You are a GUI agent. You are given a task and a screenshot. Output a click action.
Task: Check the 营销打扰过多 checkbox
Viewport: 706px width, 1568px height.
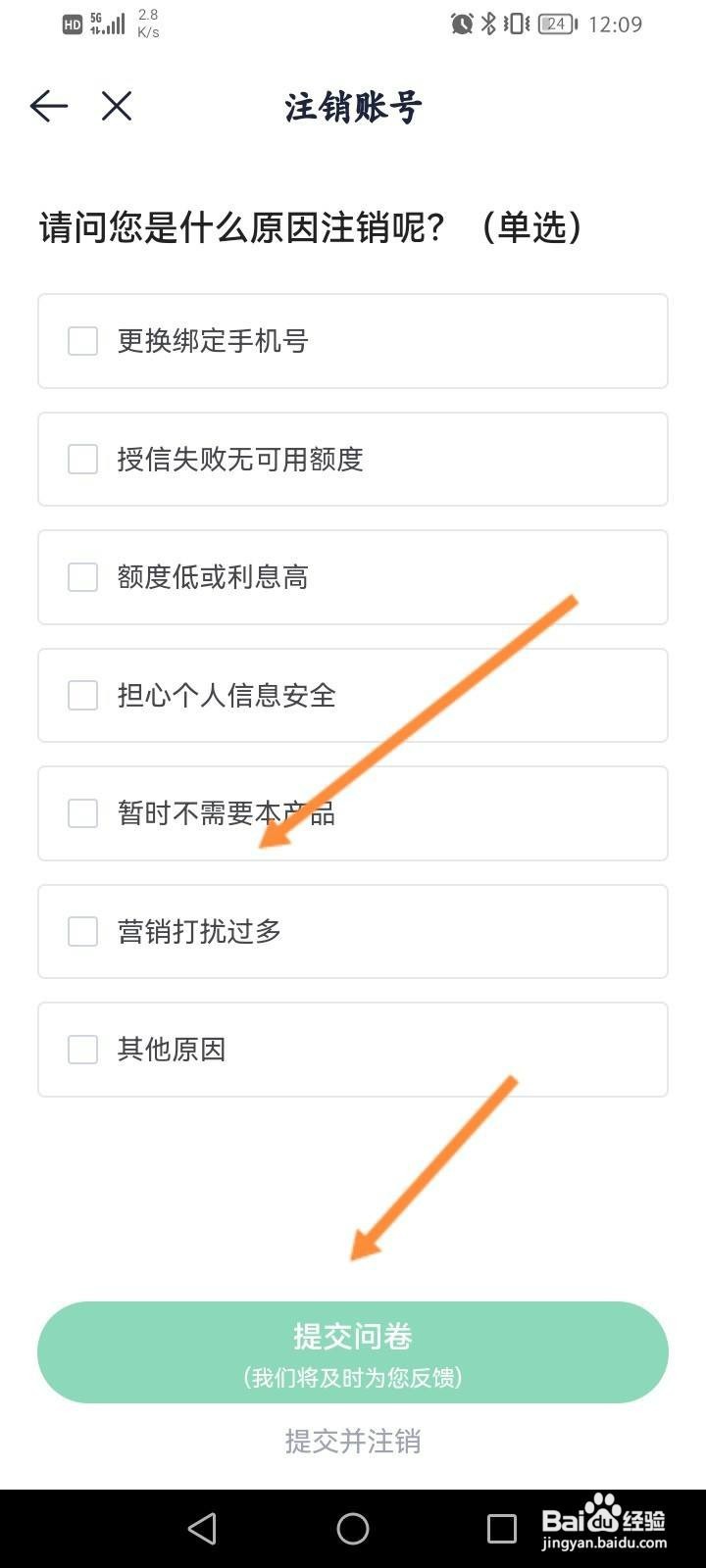pos(82,931)
